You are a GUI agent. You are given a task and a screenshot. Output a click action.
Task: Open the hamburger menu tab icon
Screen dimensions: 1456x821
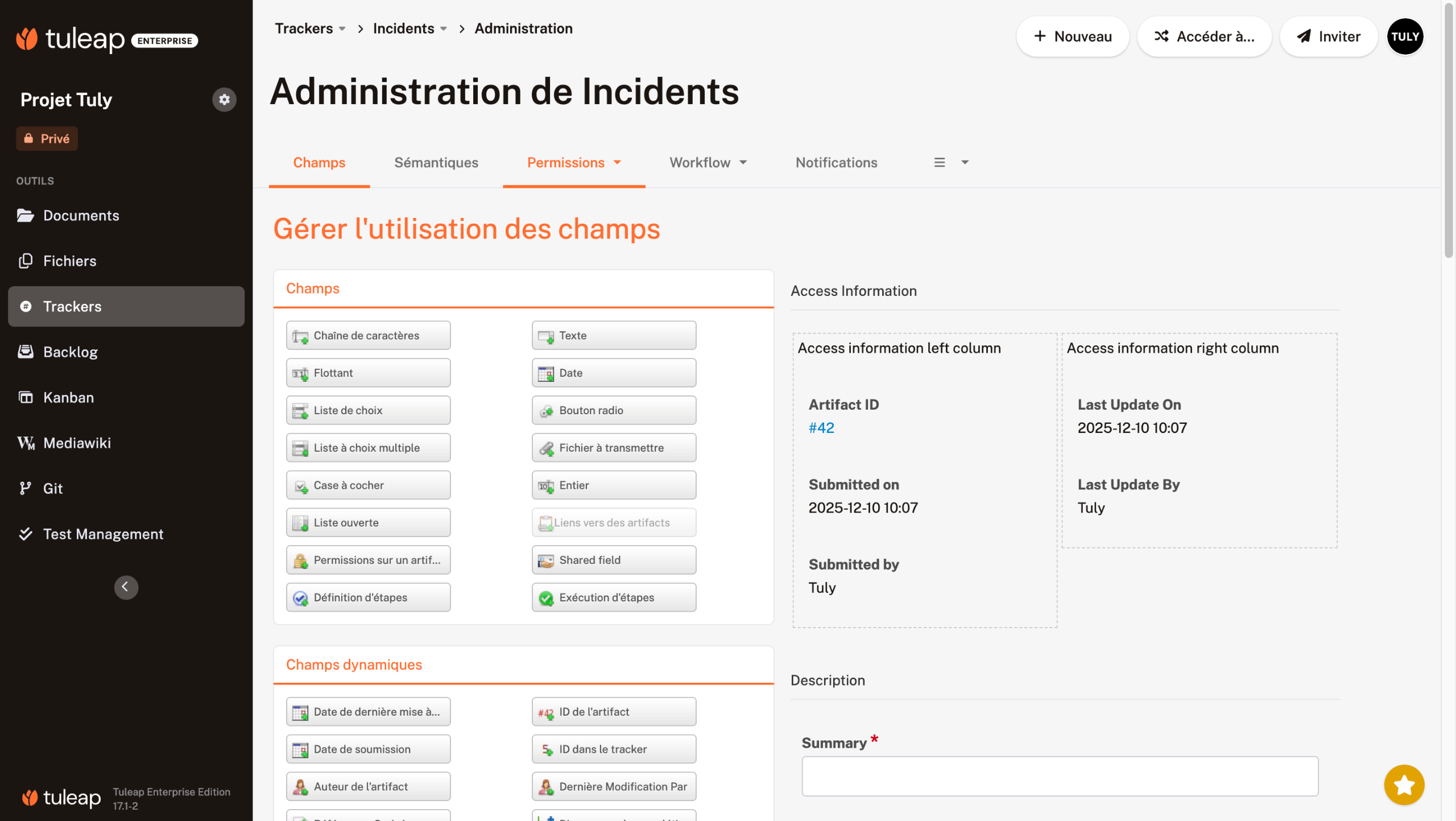pyautogui.click(x=940, y=163)
